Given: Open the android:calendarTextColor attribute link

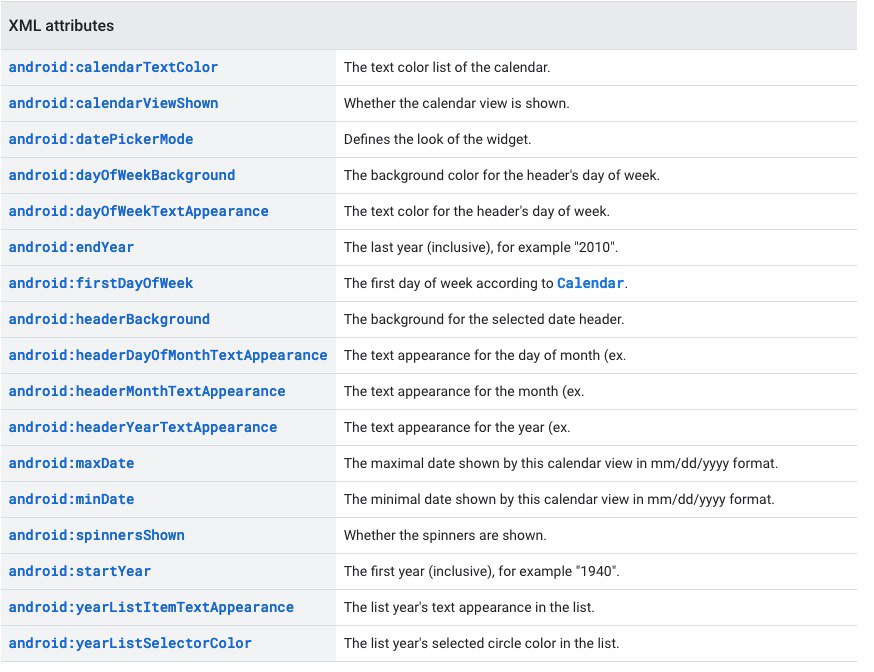Looking at the screenshot, I should (x=113, y=67).
